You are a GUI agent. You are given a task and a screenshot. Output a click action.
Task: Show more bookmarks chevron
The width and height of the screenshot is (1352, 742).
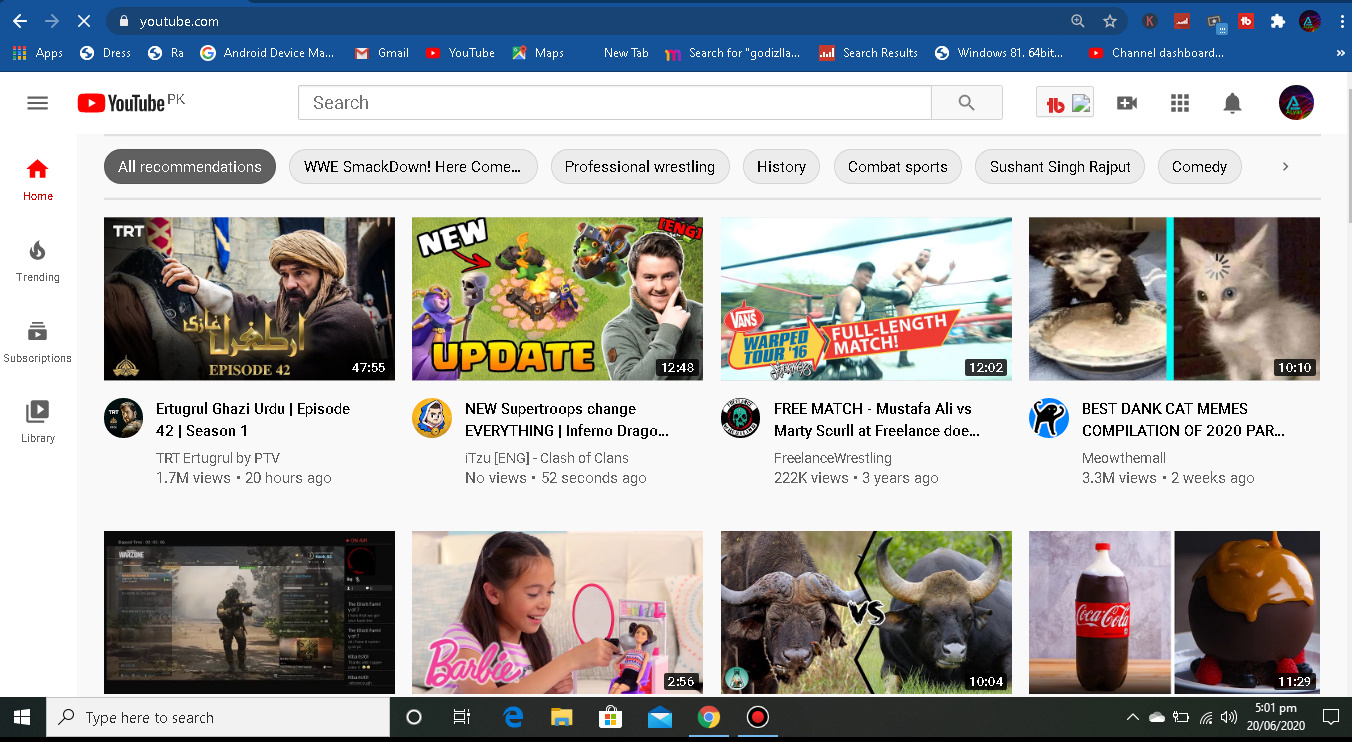(1340, 53)
